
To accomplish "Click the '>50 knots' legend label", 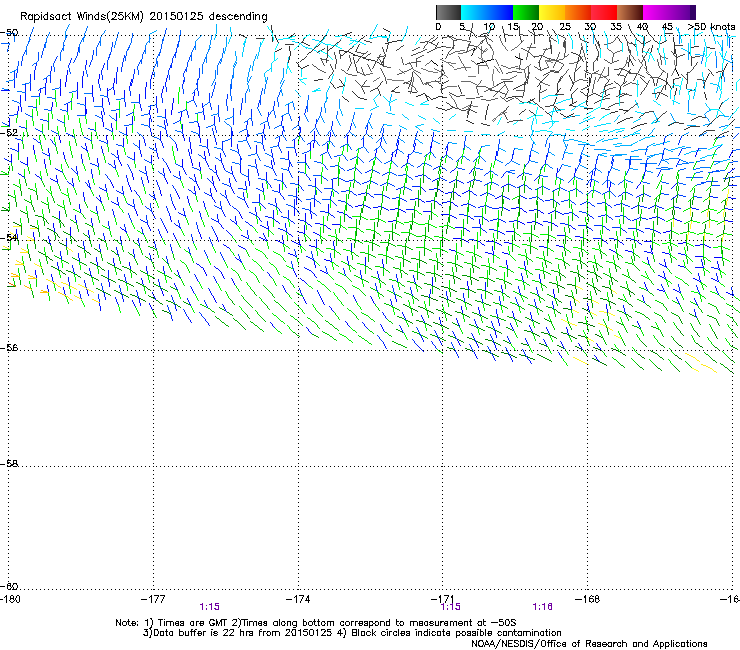I will pyautogui.click(x=711, y=27).
